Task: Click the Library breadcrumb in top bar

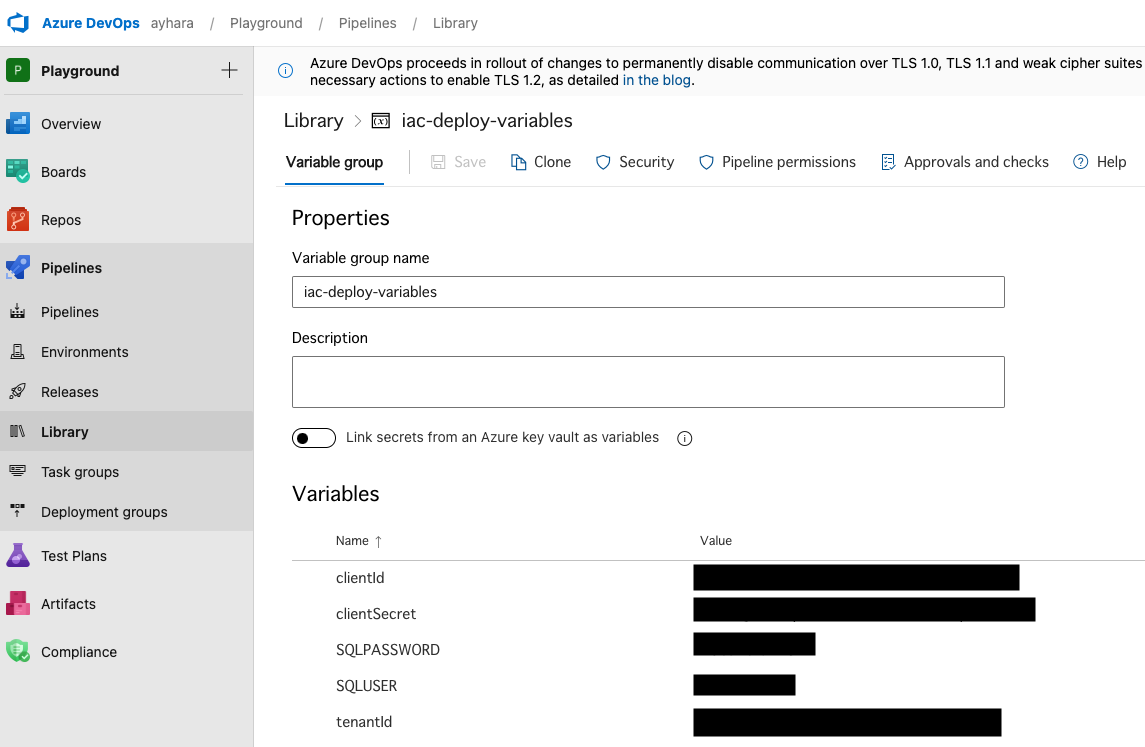Action: click(x=455, y=23)
